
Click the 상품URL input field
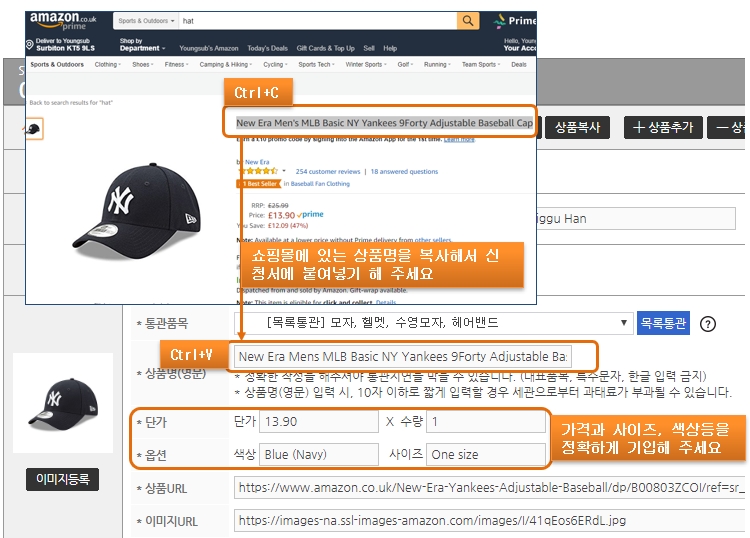pyautogui.click(x=490, y=488)
